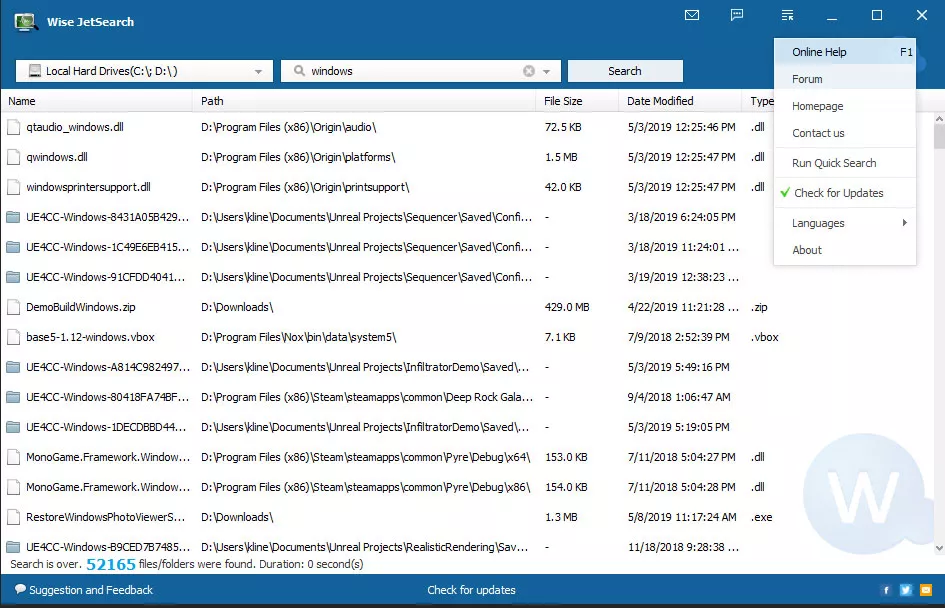Click the file icon of windowsprintersupport.dll

(x=13, y=187)
